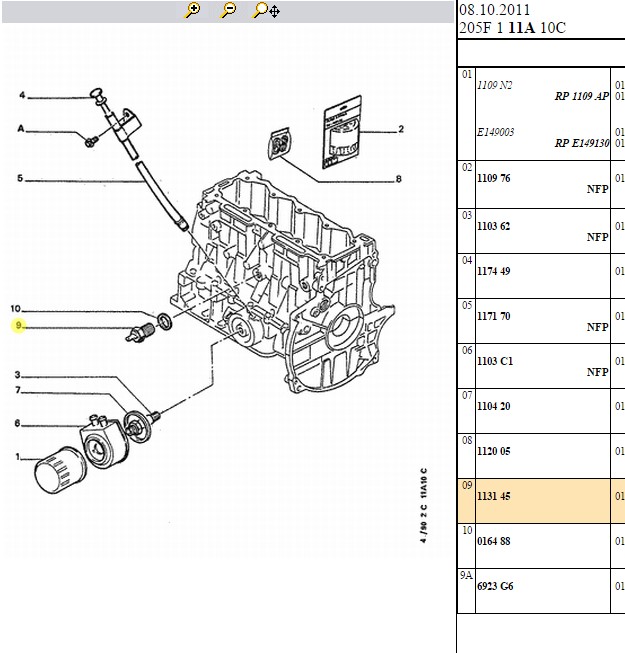Click the NFP label in row 02
625x653 pixels.
(598, 189)
